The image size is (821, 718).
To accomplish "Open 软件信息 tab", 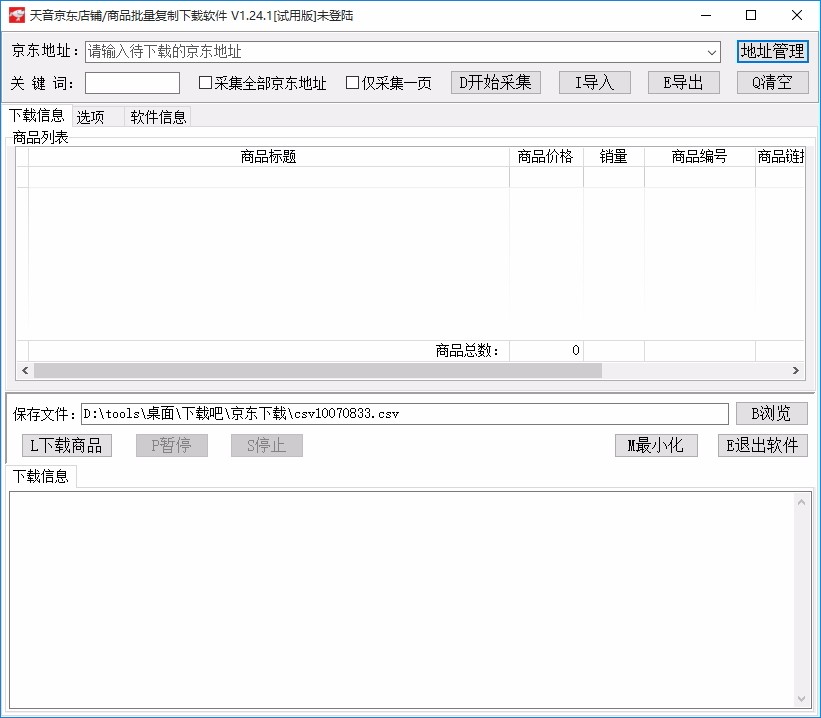I will 158,117.
